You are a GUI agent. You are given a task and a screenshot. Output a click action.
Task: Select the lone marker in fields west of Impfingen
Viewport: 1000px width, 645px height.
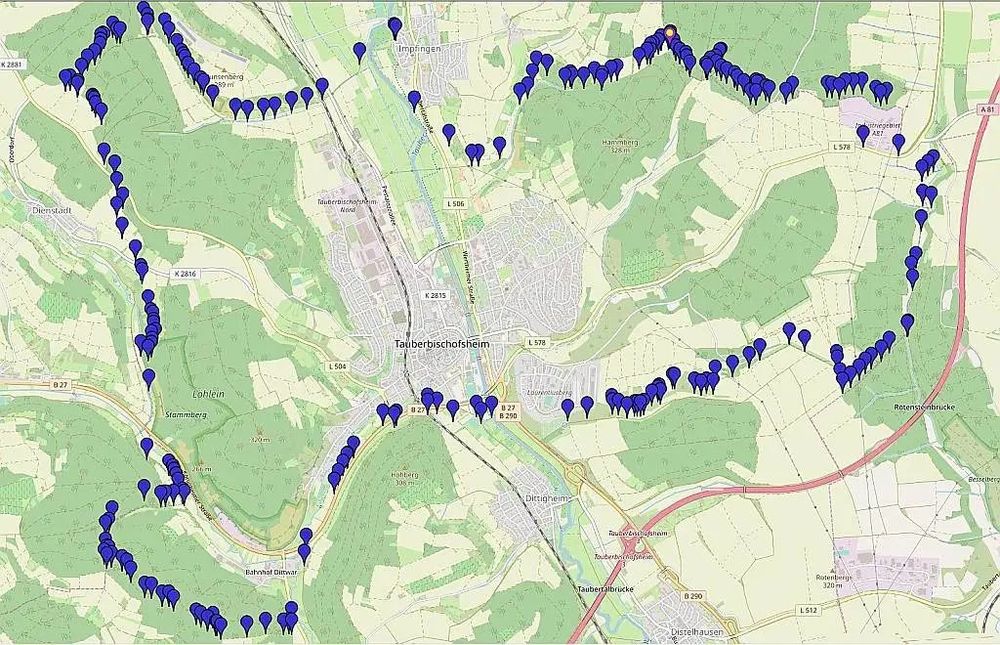point(360,52)
